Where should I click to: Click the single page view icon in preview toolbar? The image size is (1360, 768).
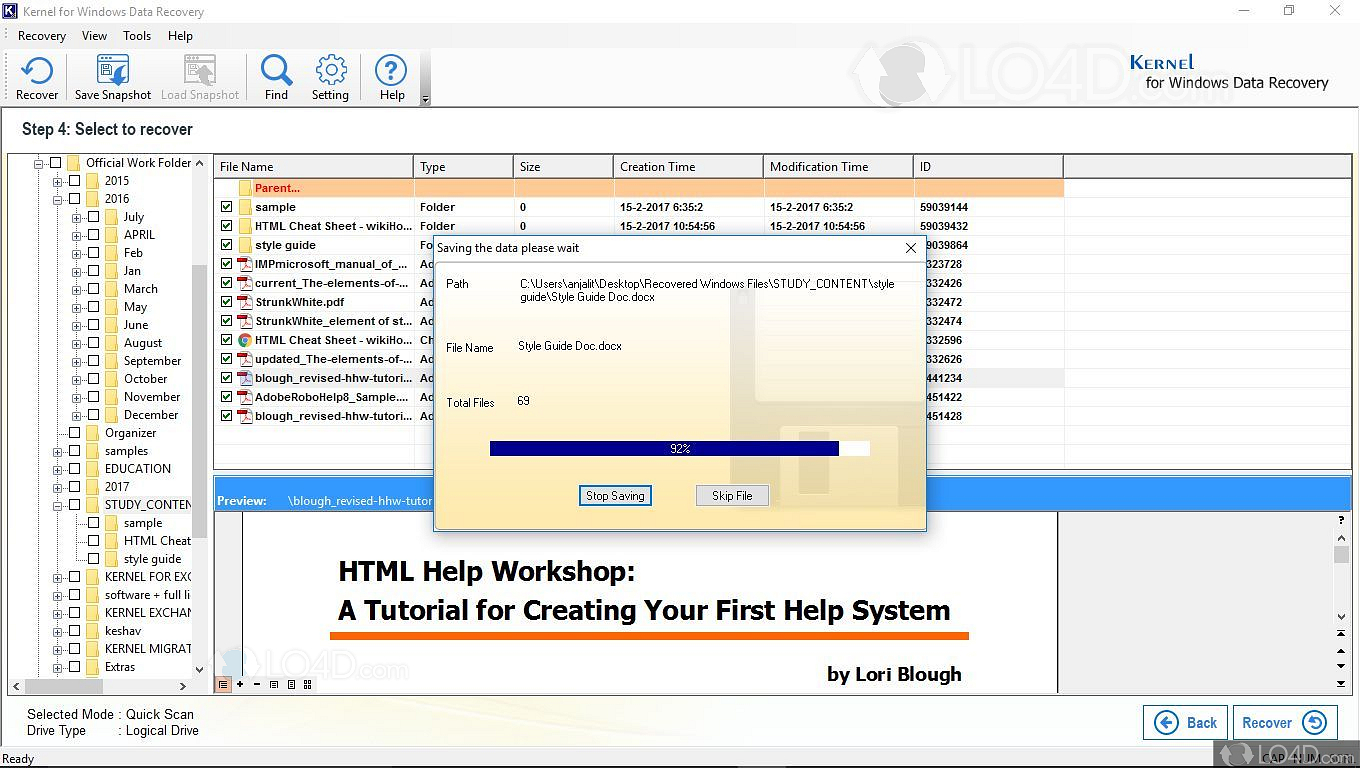[291, 685]
